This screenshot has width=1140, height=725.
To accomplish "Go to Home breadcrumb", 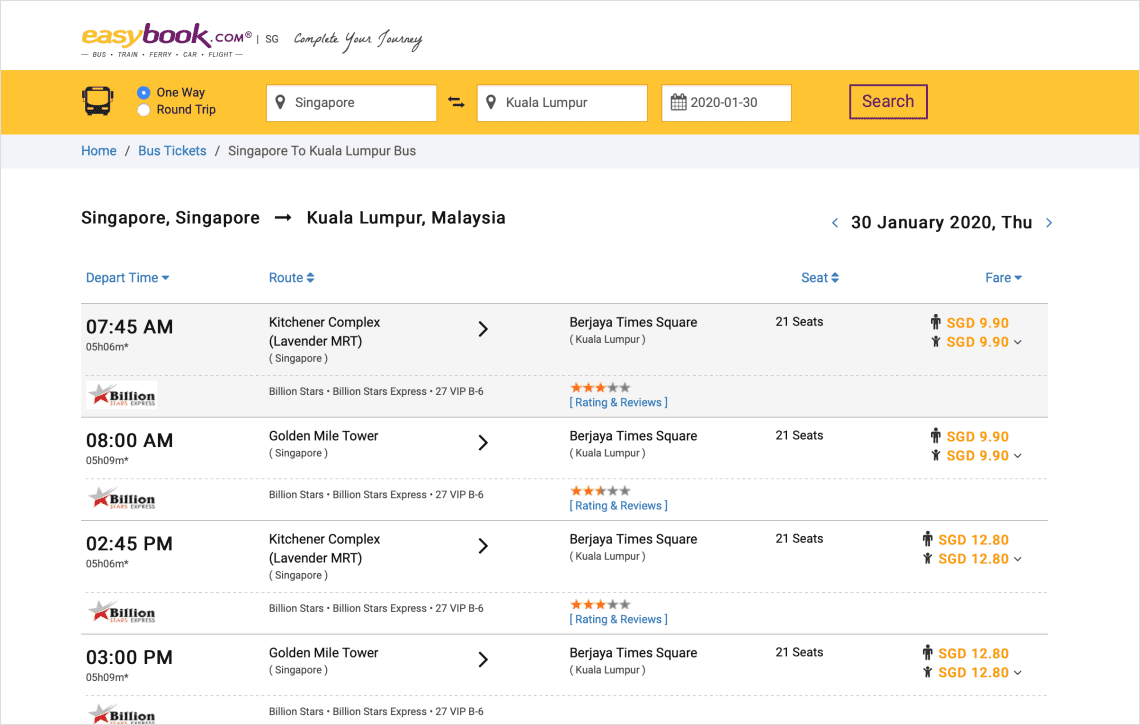I will click(99, 151).
